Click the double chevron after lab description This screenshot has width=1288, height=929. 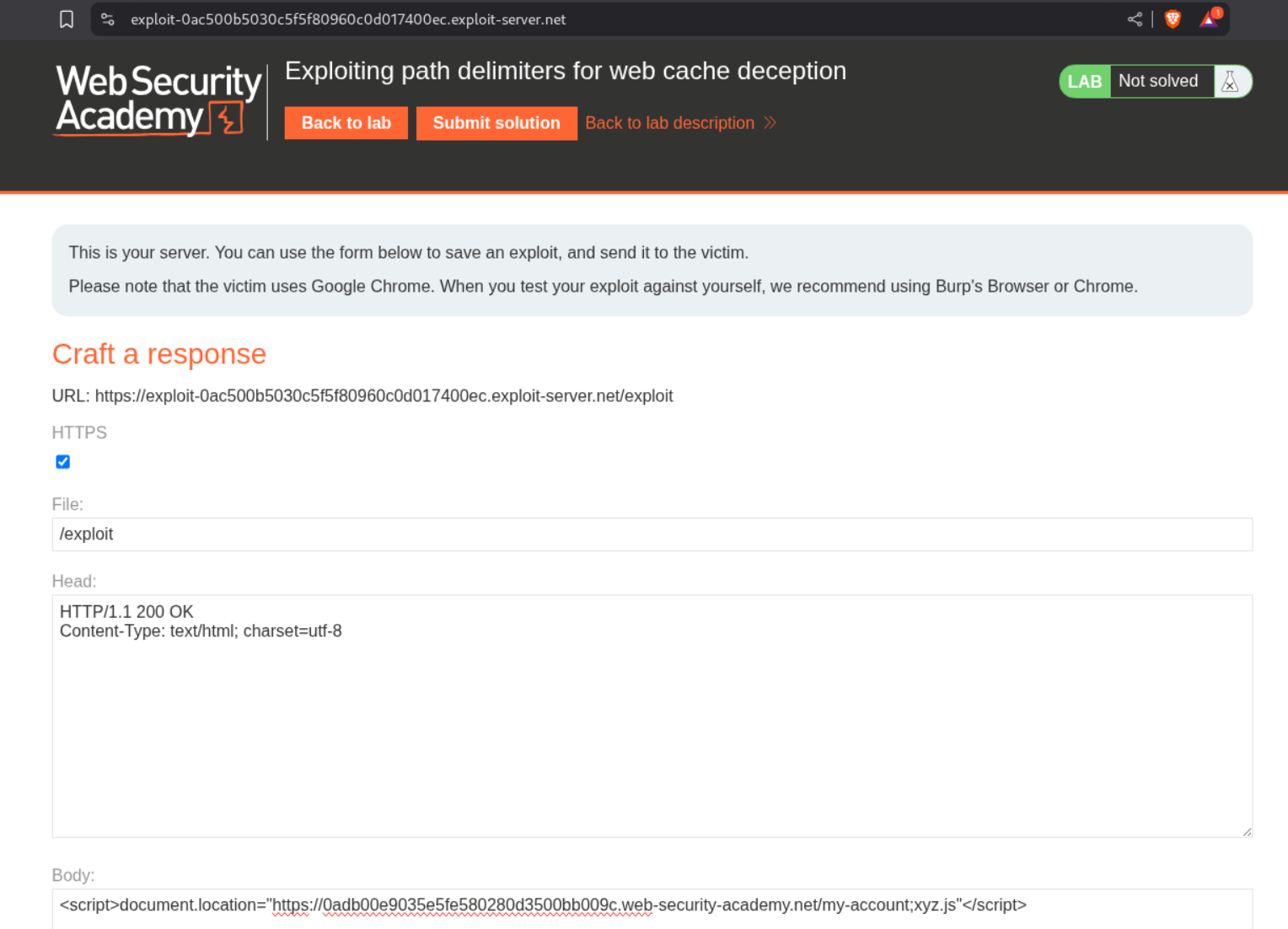pyautogui.click(x=770, y=123)
